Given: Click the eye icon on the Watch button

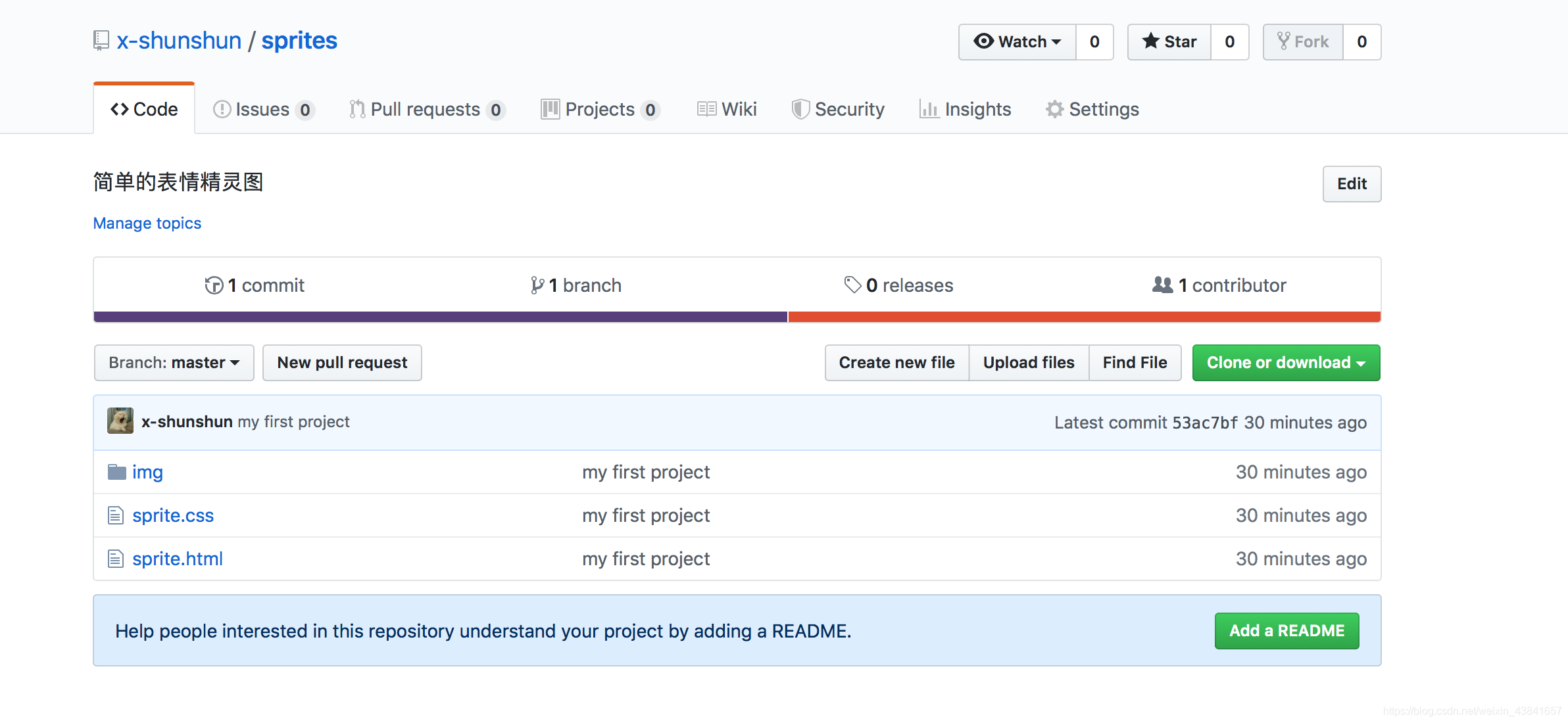Looking at the screenshot, I should (x=983, y=41).
